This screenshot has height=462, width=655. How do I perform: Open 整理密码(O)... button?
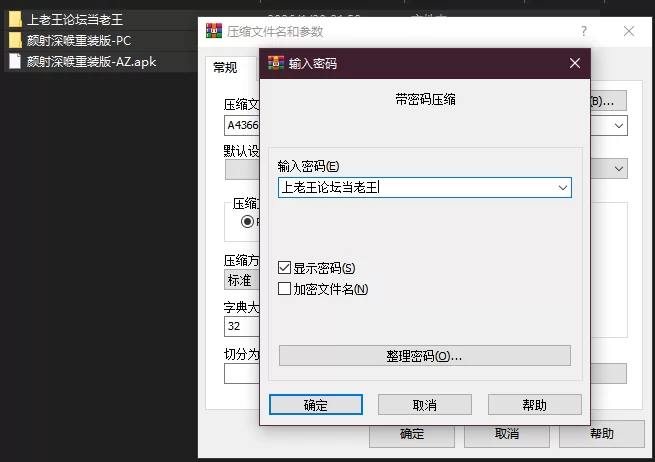pos(425,355)
